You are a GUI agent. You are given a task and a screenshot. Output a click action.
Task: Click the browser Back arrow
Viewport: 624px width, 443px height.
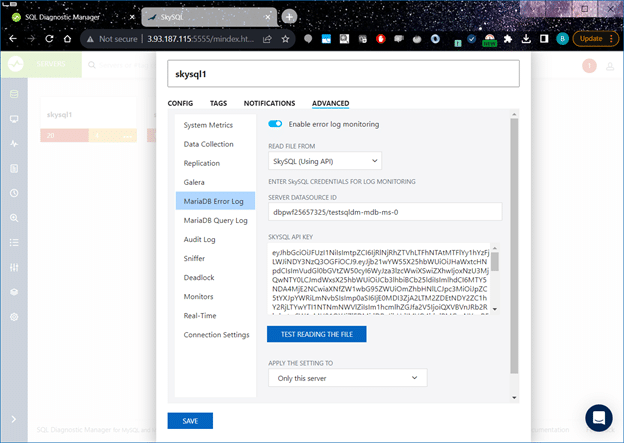13,39
